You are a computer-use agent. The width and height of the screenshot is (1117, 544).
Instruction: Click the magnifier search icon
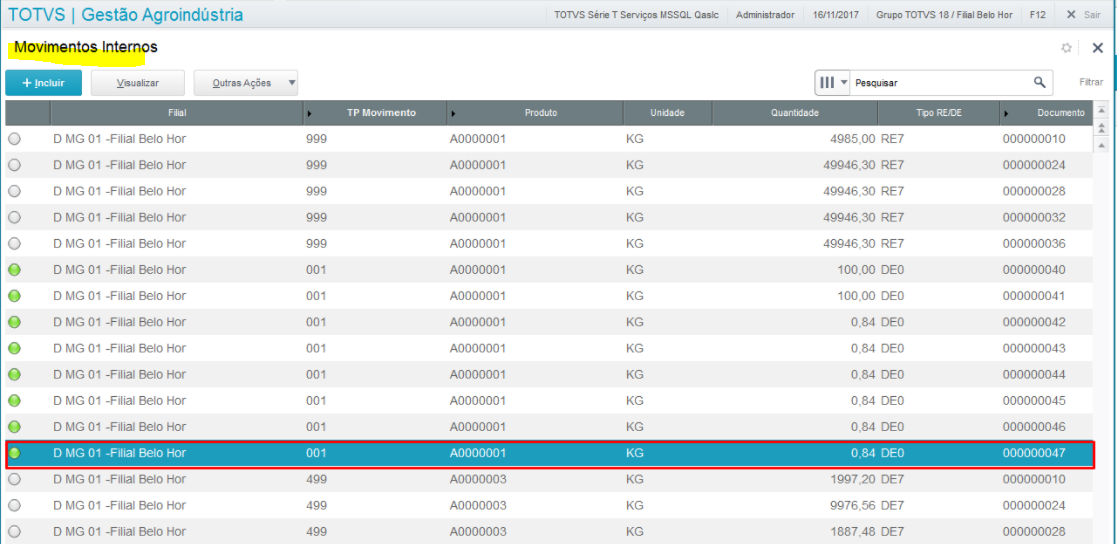click(1040, 82)
